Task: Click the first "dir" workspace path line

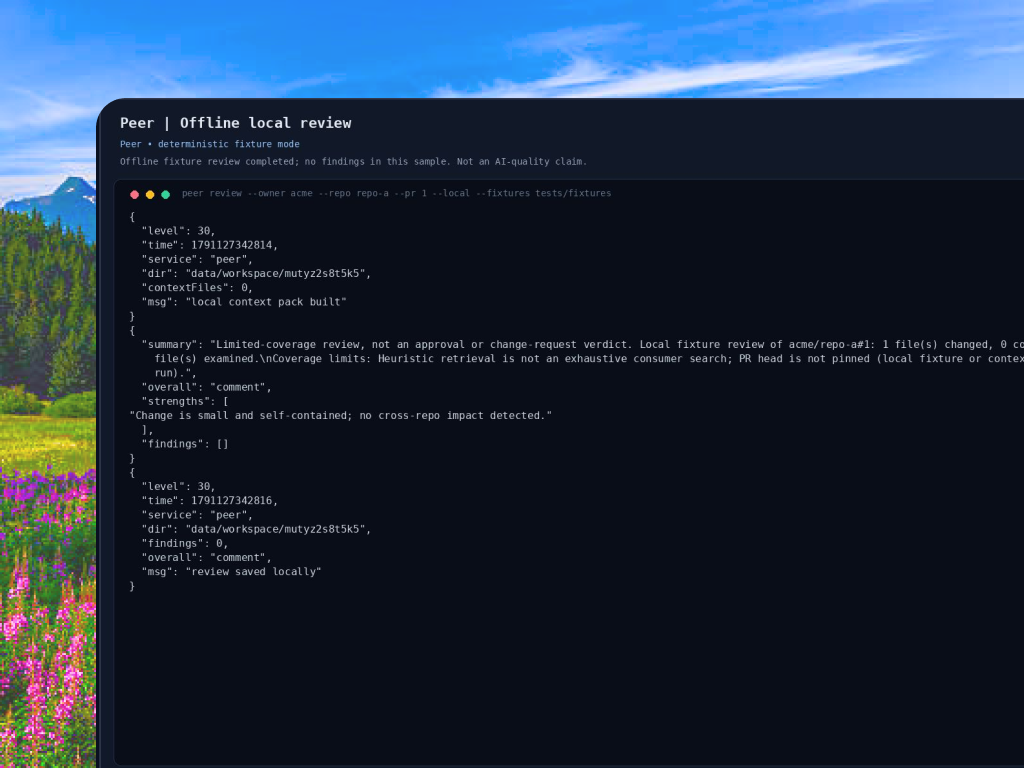Action: (x=256, y=274)
